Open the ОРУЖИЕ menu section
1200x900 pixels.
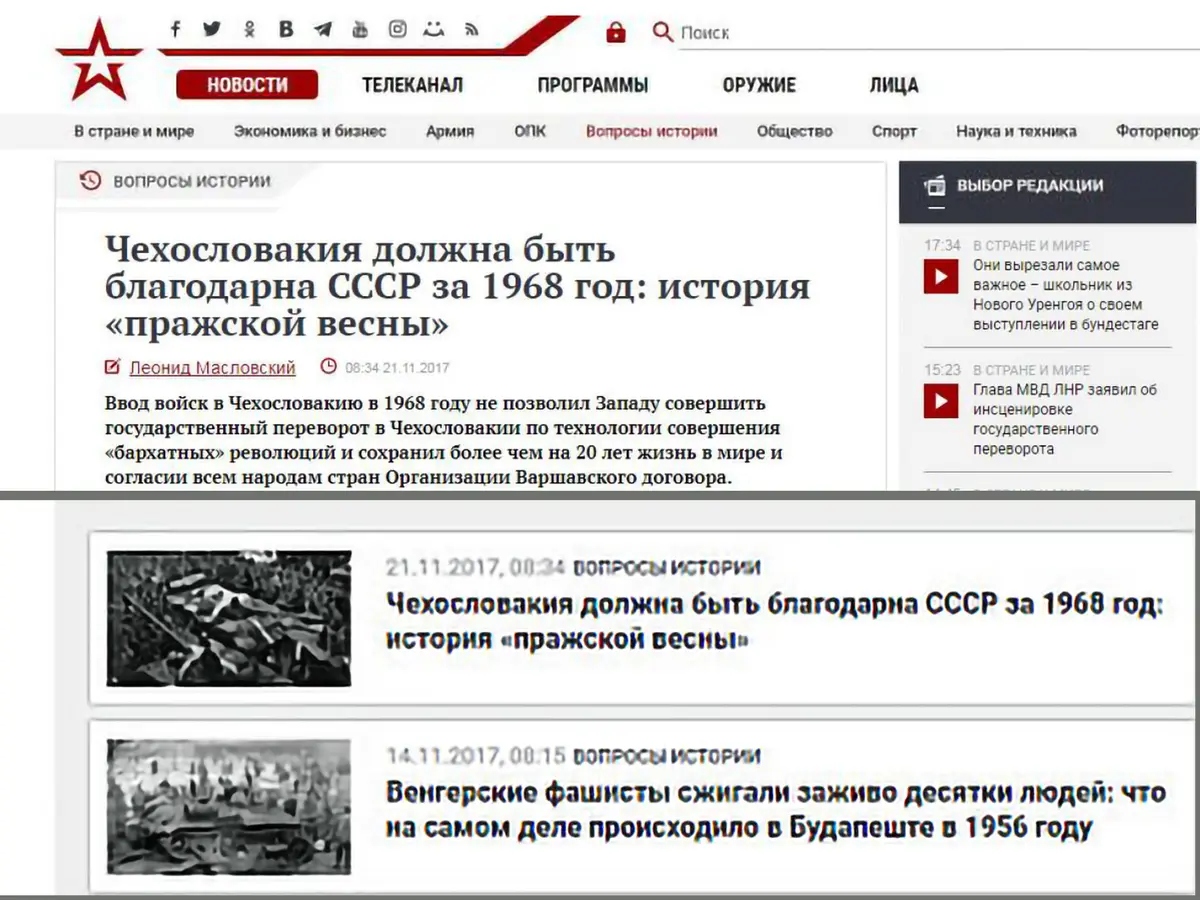pos(759,85)
